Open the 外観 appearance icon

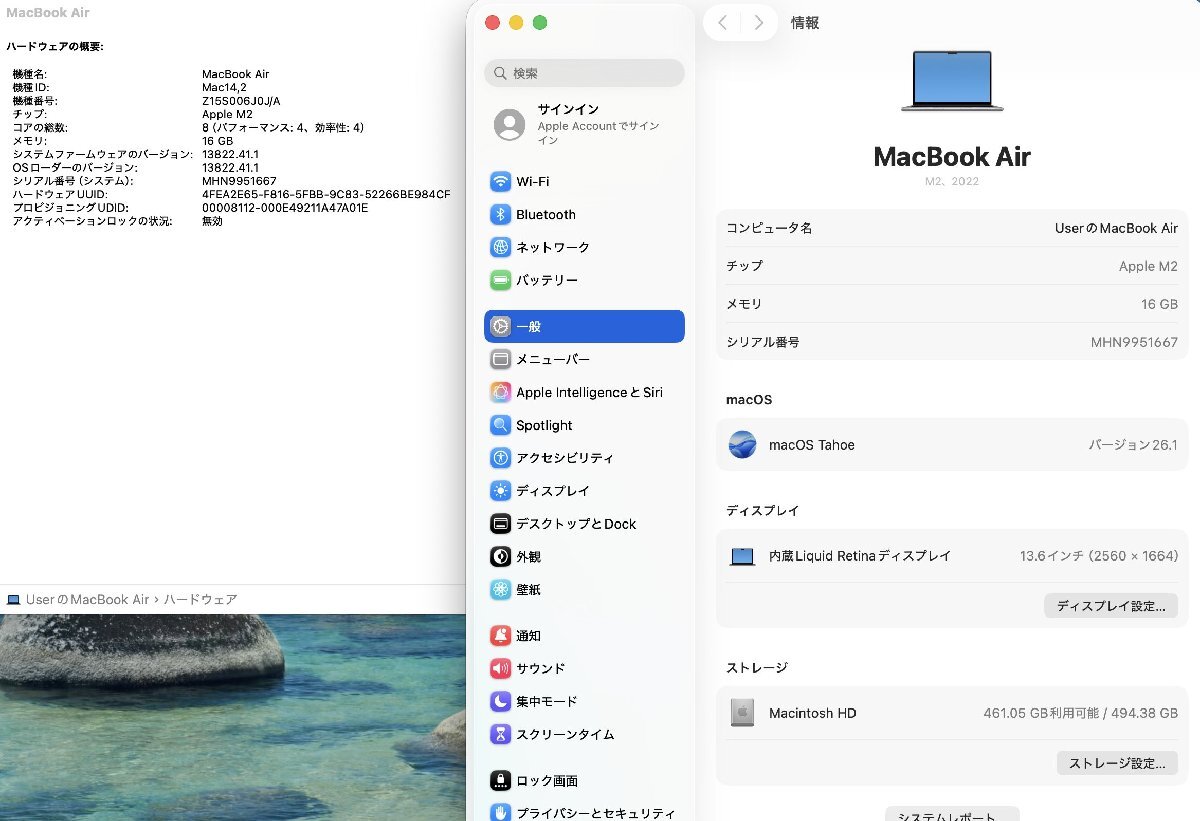pyautogui.click(x=501, y=557)
